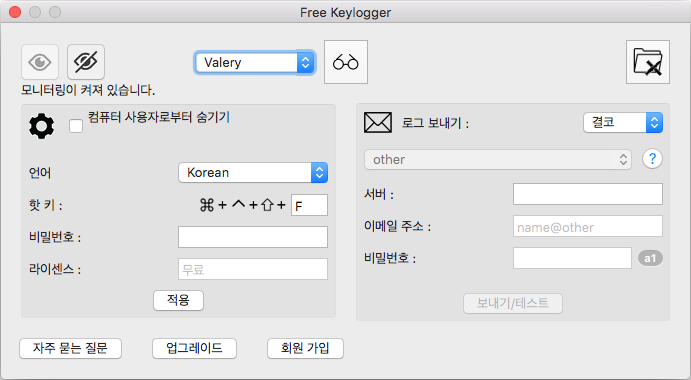Click the envelope icon next to 로그 보내기
Viewport: 691px width, 380px height.
(378, 123)
